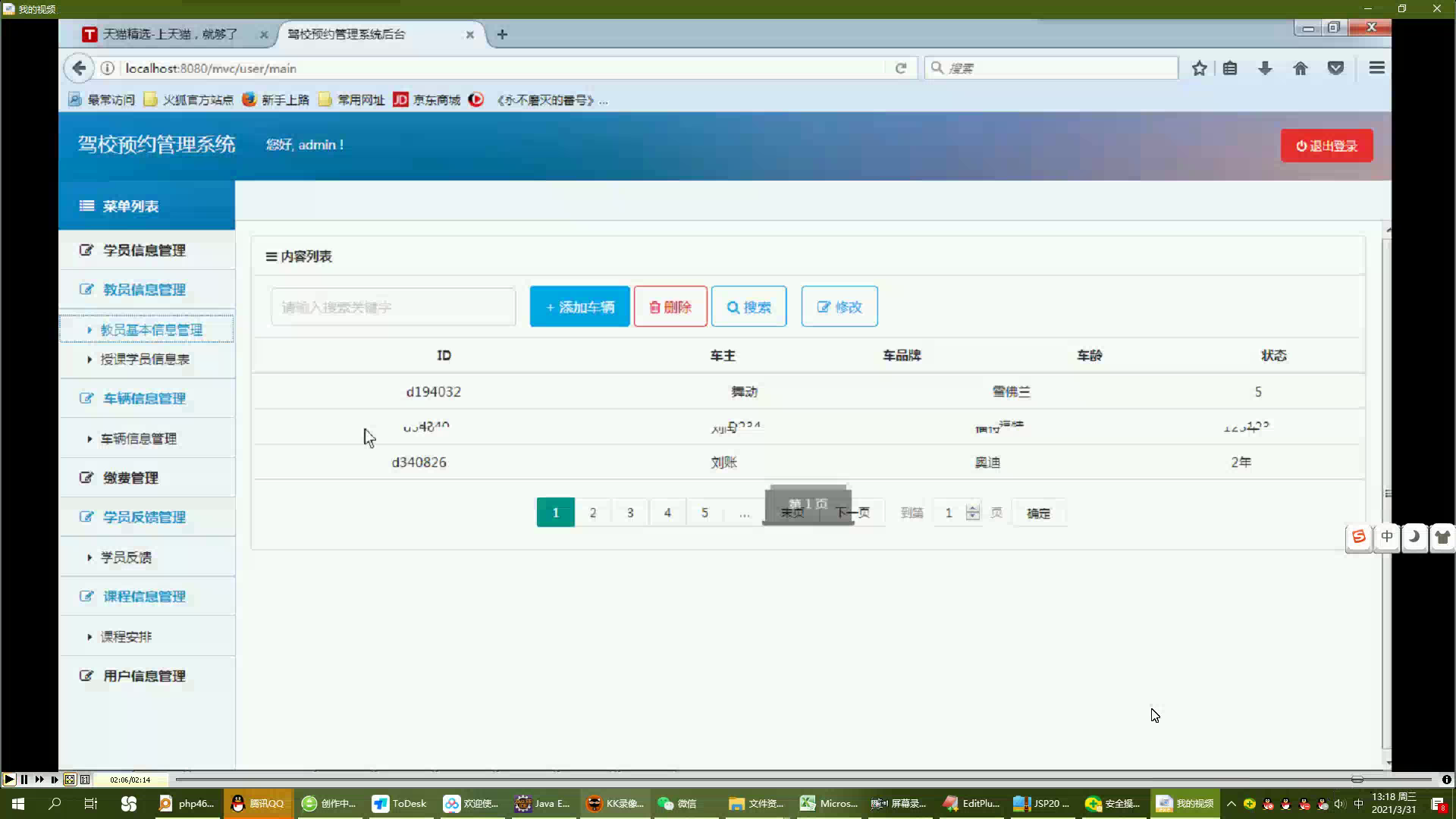1456x819 pixels.
Task: Click the 菜单列表 header
Action: [146, 206]
